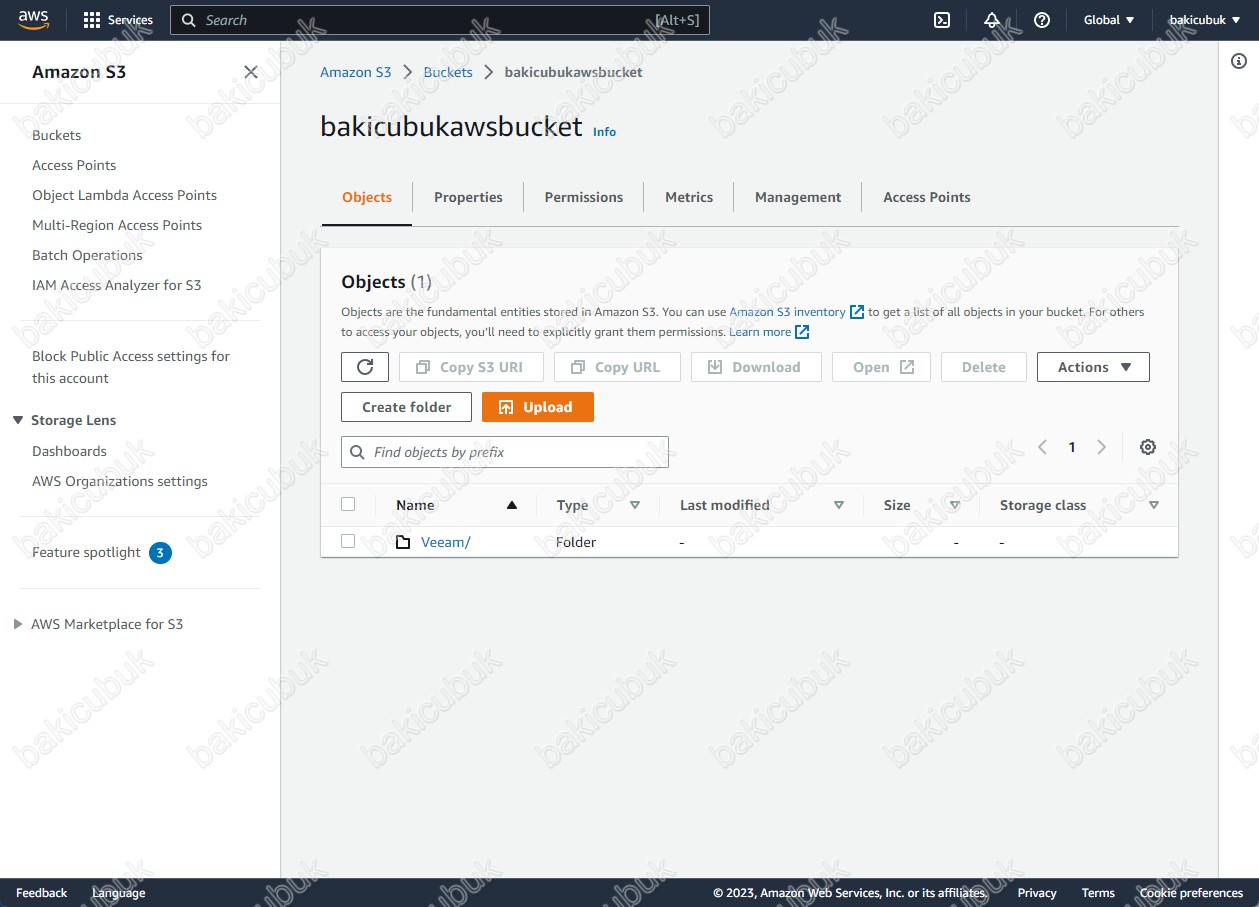Switch to the Properties tab
The image size is (1259, 907).
point(468,197)
